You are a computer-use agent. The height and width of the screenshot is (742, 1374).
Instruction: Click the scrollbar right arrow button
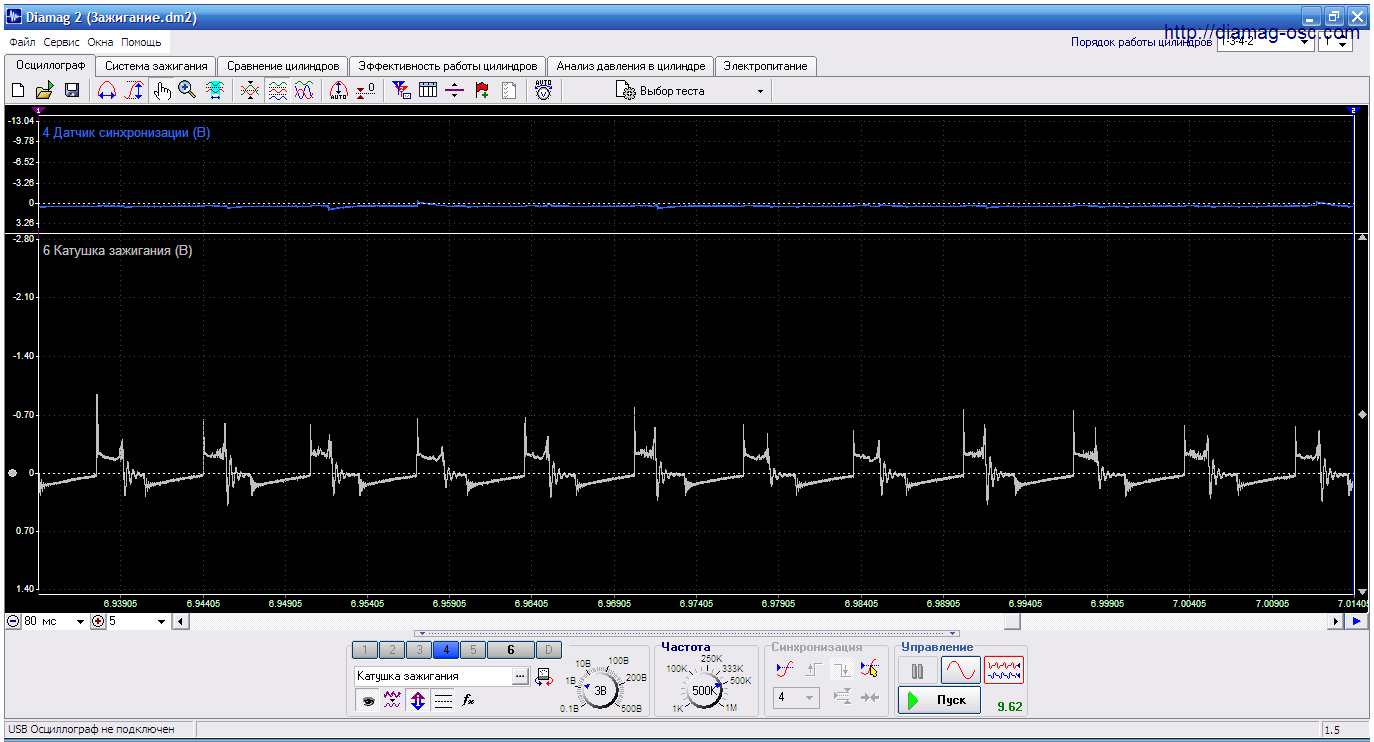tap(1336, 622)
